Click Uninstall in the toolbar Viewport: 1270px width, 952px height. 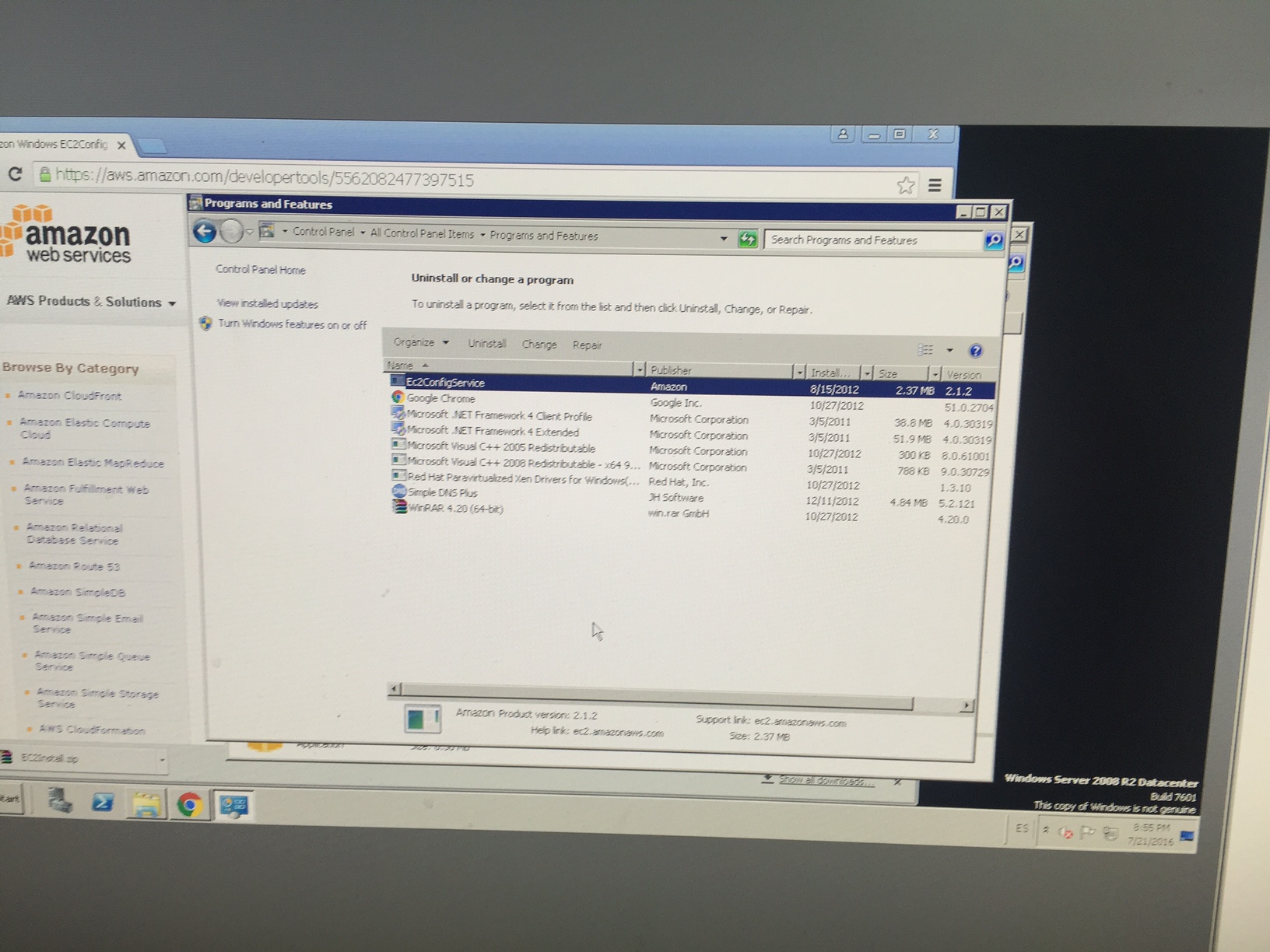click(x=486, y=343)
